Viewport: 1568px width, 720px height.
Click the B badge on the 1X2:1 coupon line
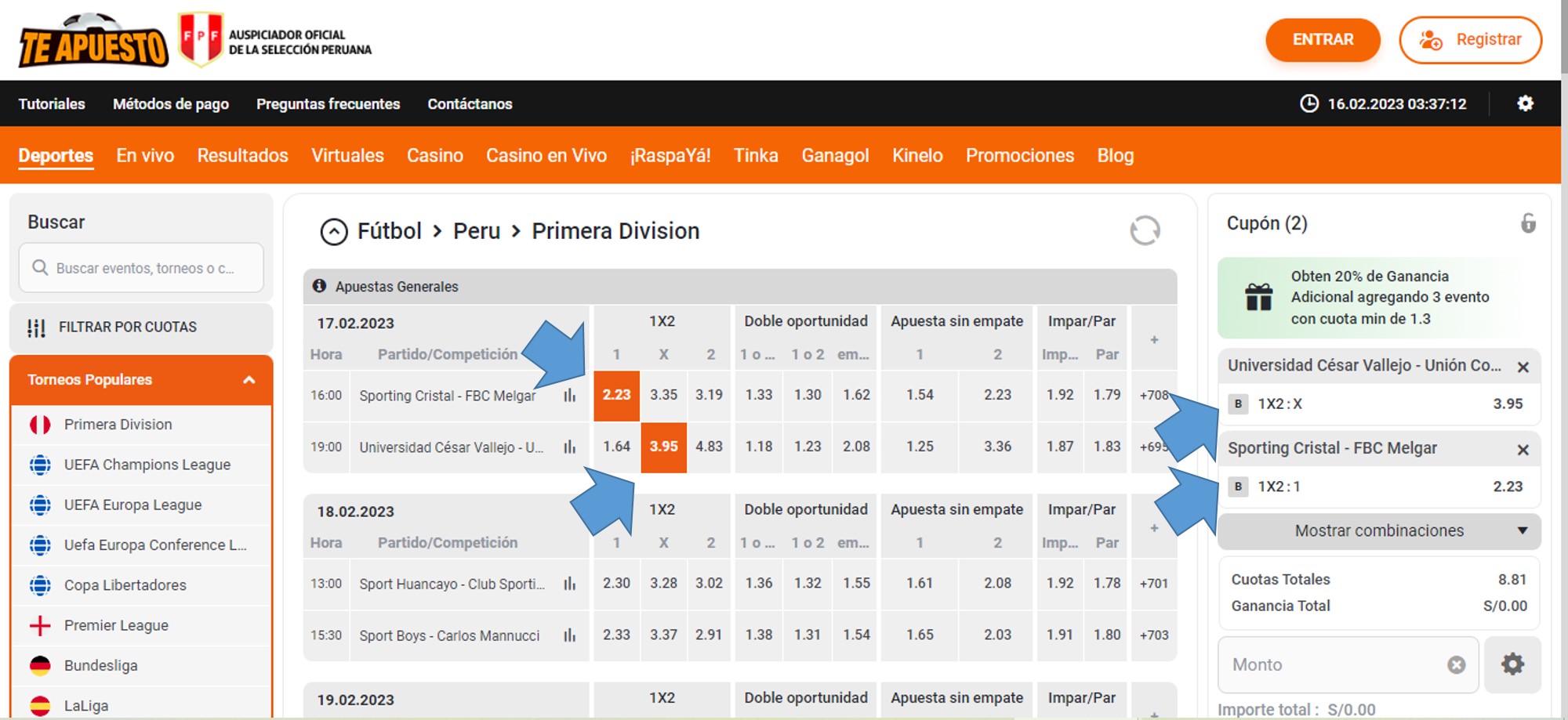(1238, 487)
